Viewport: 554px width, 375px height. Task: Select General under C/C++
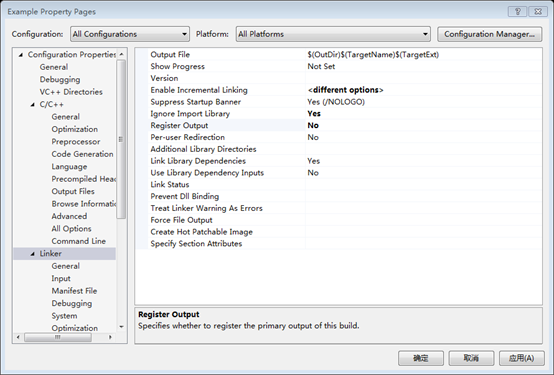(x=65, y=117)
